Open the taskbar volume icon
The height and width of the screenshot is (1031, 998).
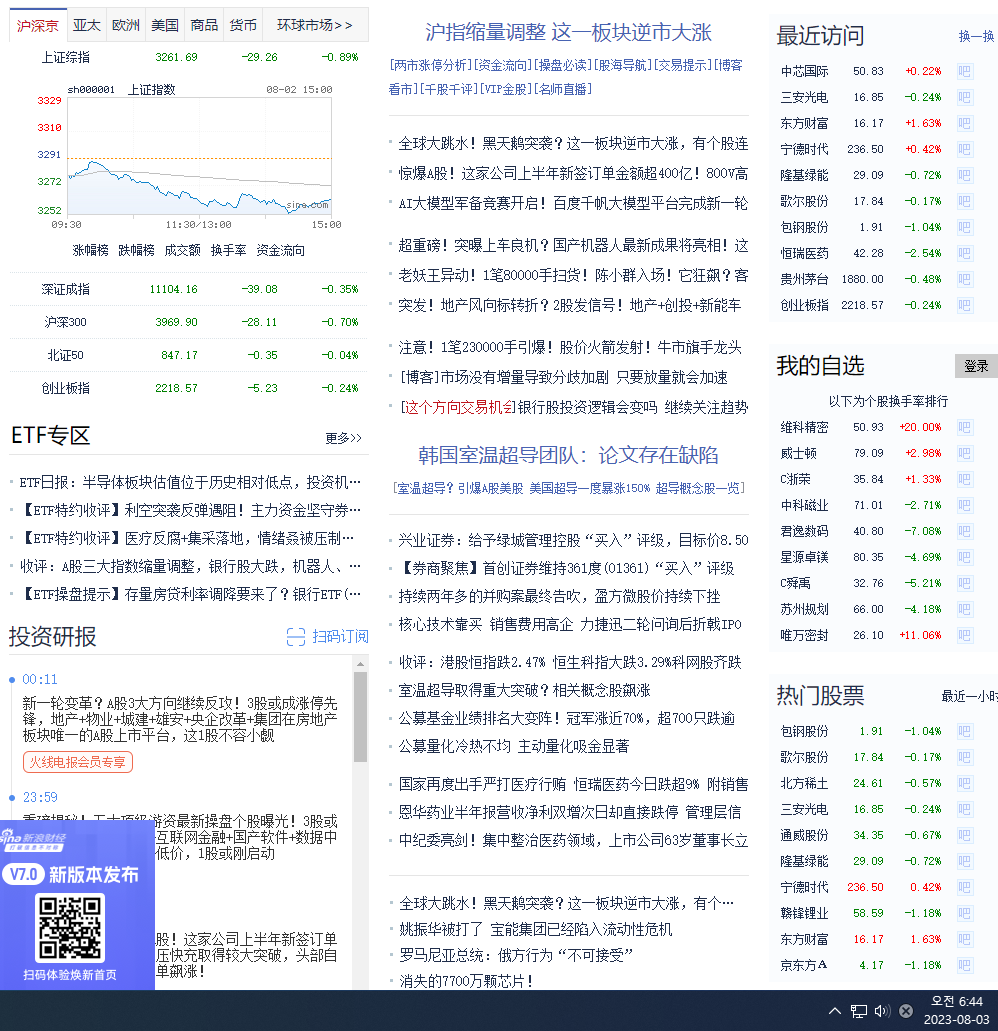pos(882,1011)
